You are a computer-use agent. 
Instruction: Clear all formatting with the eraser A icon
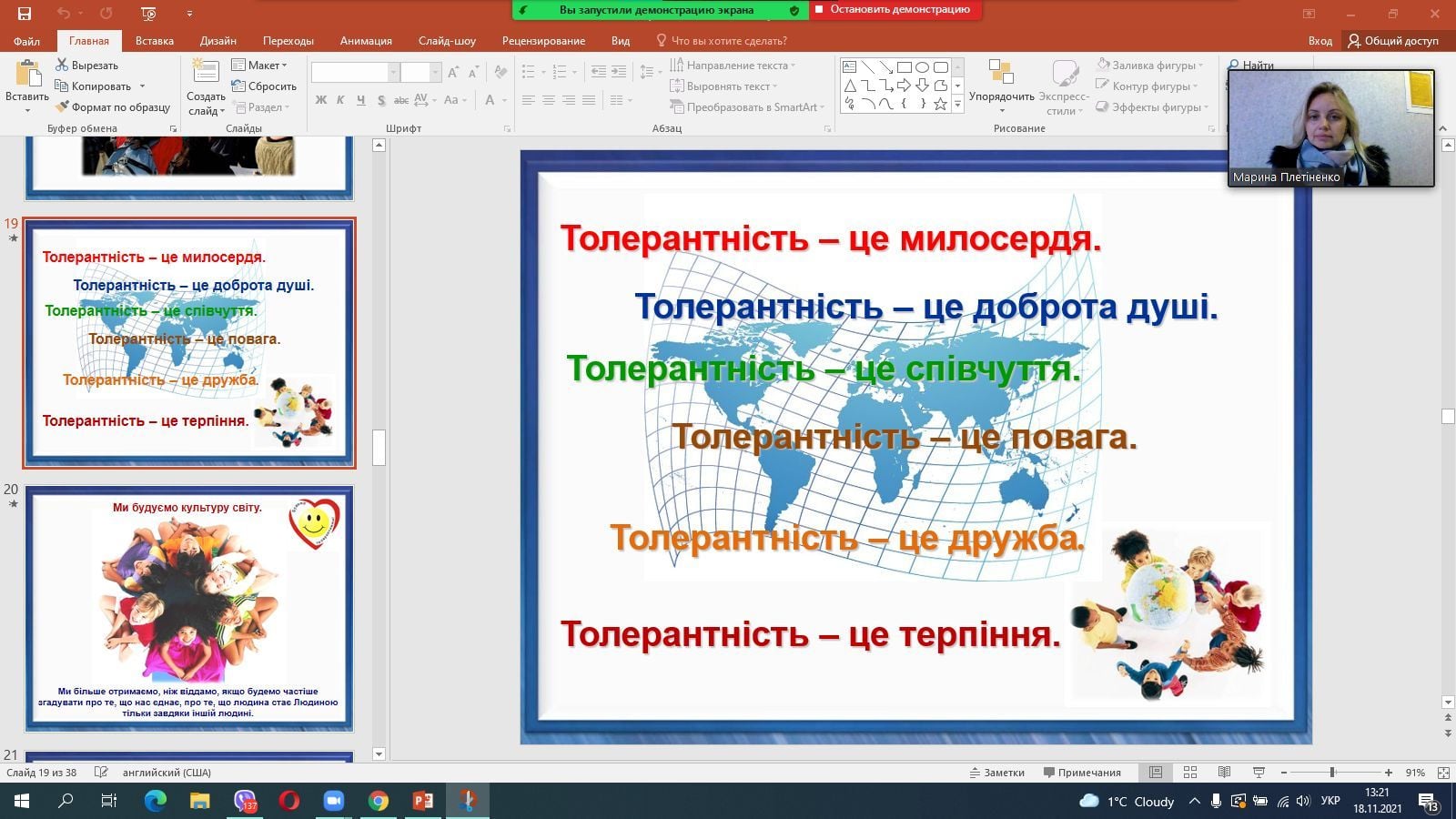click(500, 72)
